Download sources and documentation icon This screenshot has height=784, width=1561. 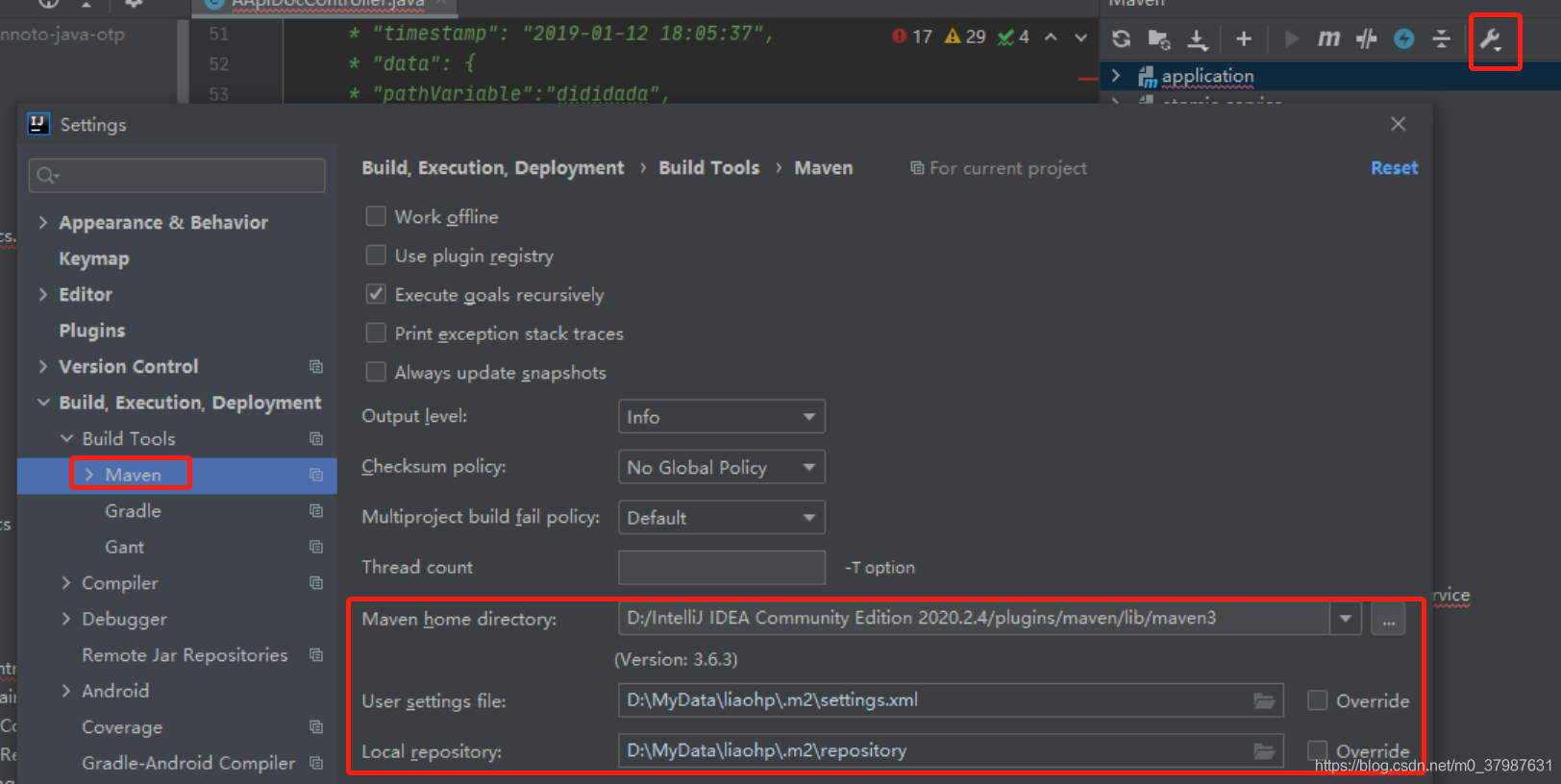(1198, 39)
